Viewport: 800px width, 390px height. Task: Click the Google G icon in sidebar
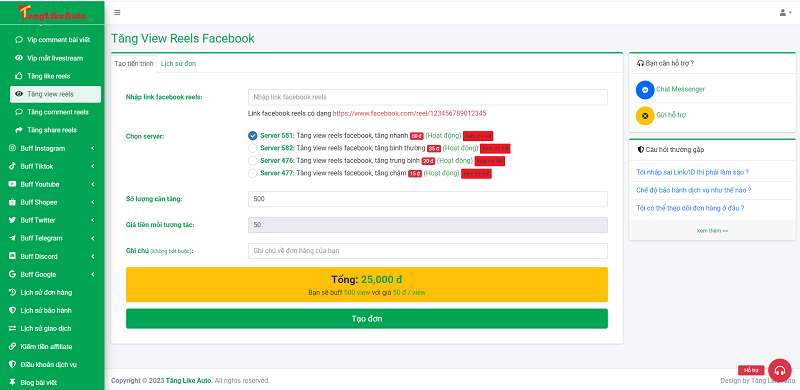[x=12, y=274]
